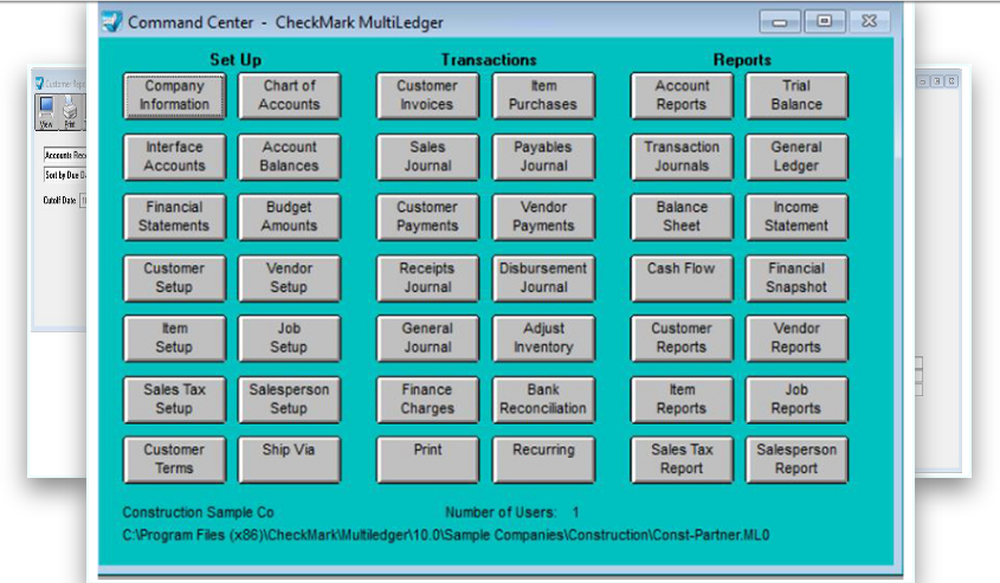Open the Disbursement Journal
Screen dimensions: 1000x583
click(x=543, y=278)
